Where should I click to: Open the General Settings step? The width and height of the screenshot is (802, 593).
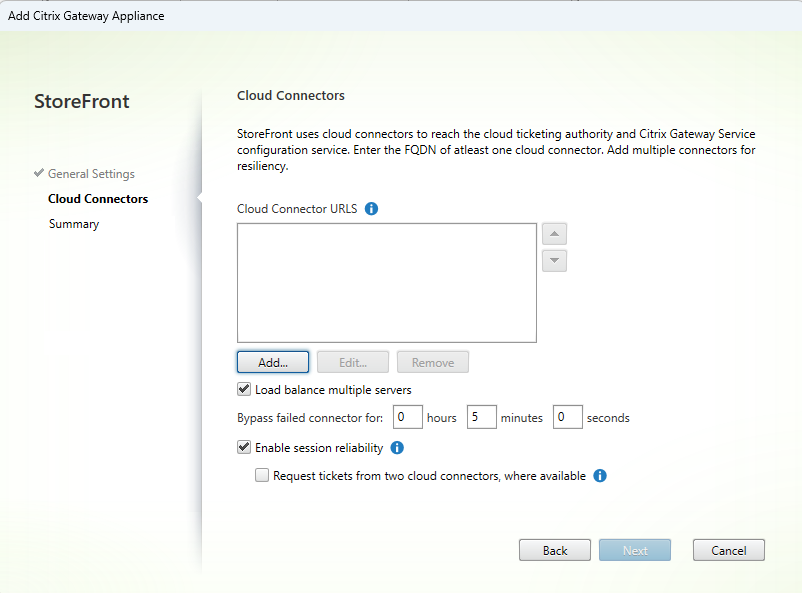(91, 174)
